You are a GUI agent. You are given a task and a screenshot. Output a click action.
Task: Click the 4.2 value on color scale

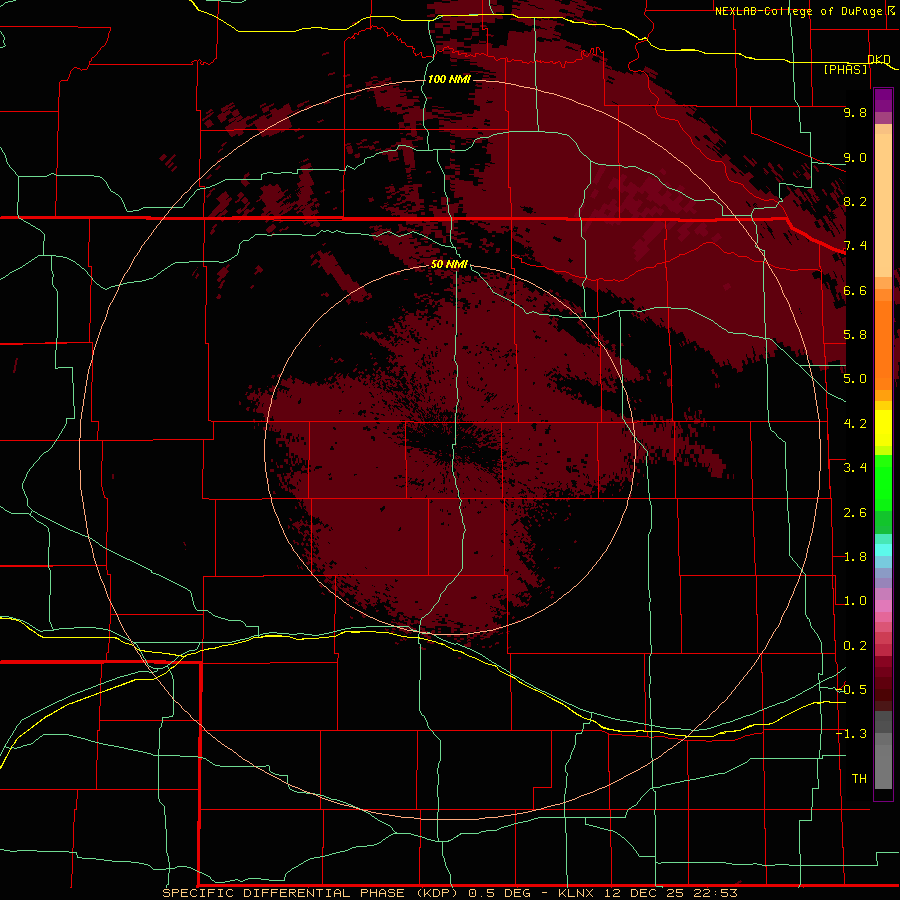855,424
